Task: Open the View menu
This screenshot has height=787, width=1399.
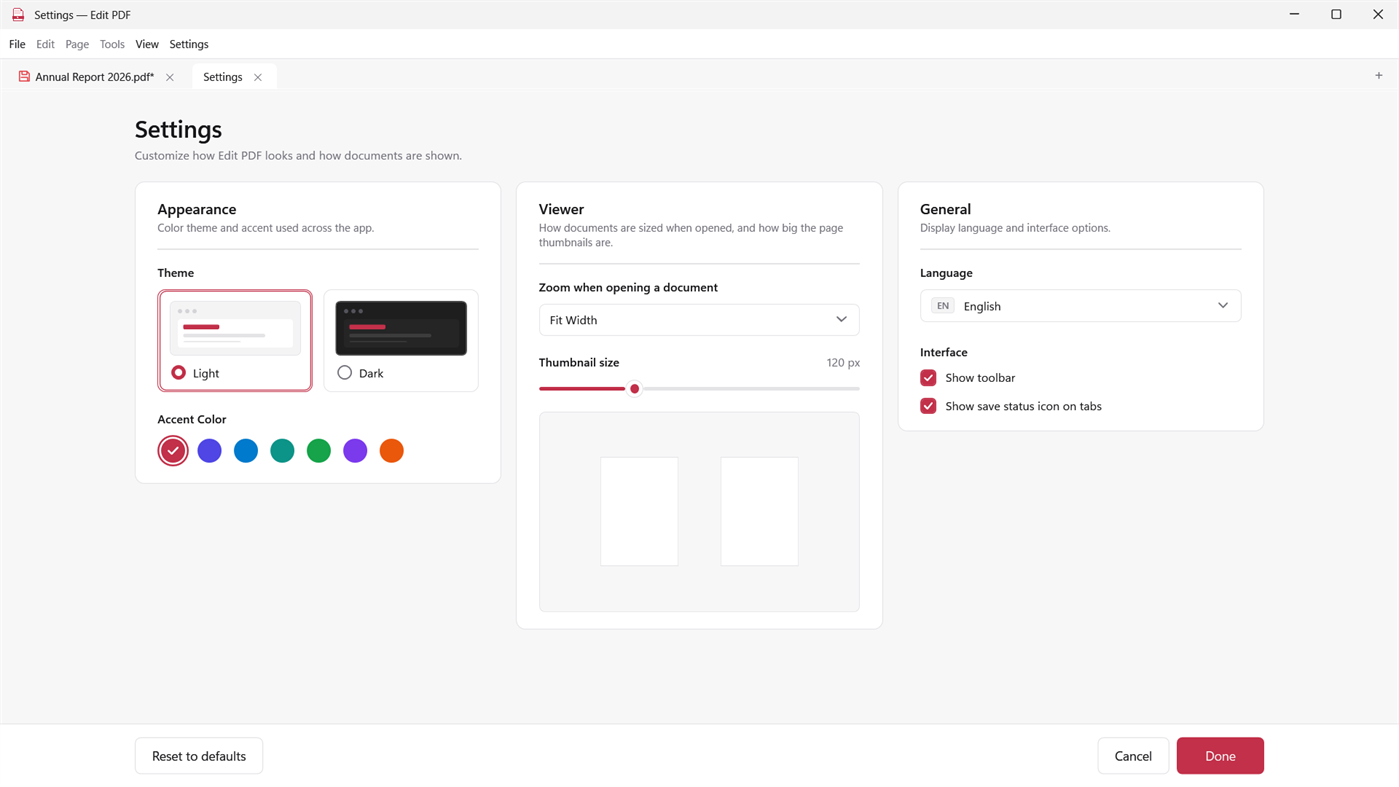Action: [x=147, y=44]
